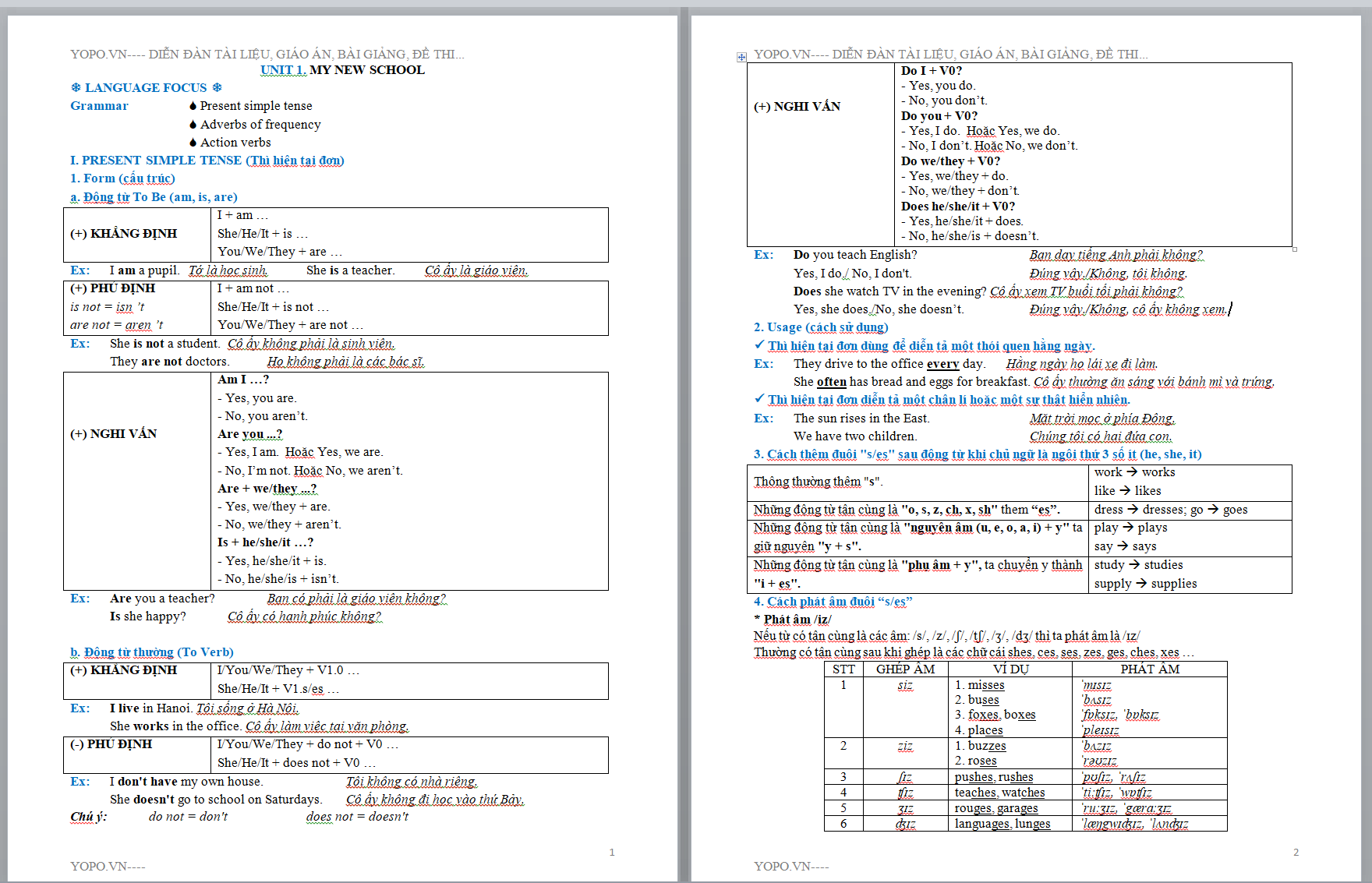Click heading "3. Cách thêm đuôi s/es"
The height and width of the screenshot is (883, 1372).
pos(978,454)
